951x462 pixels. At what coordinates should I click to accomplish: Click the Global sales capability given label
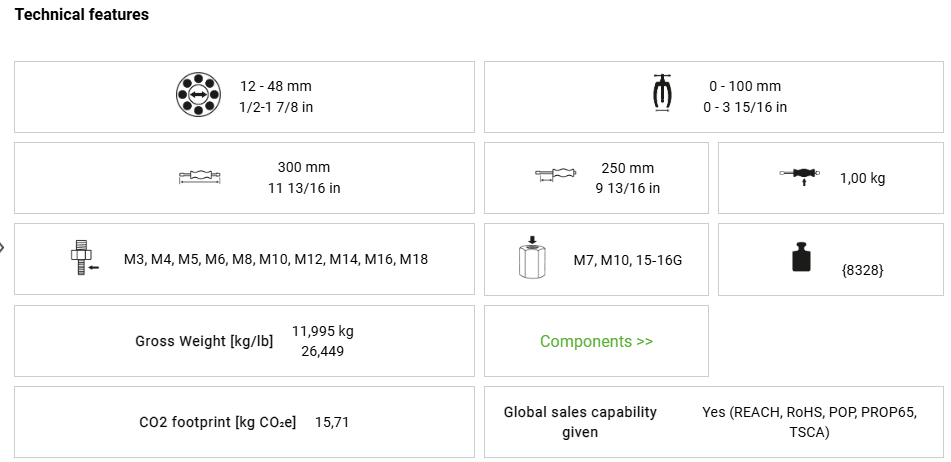click(x=580, y=422)
